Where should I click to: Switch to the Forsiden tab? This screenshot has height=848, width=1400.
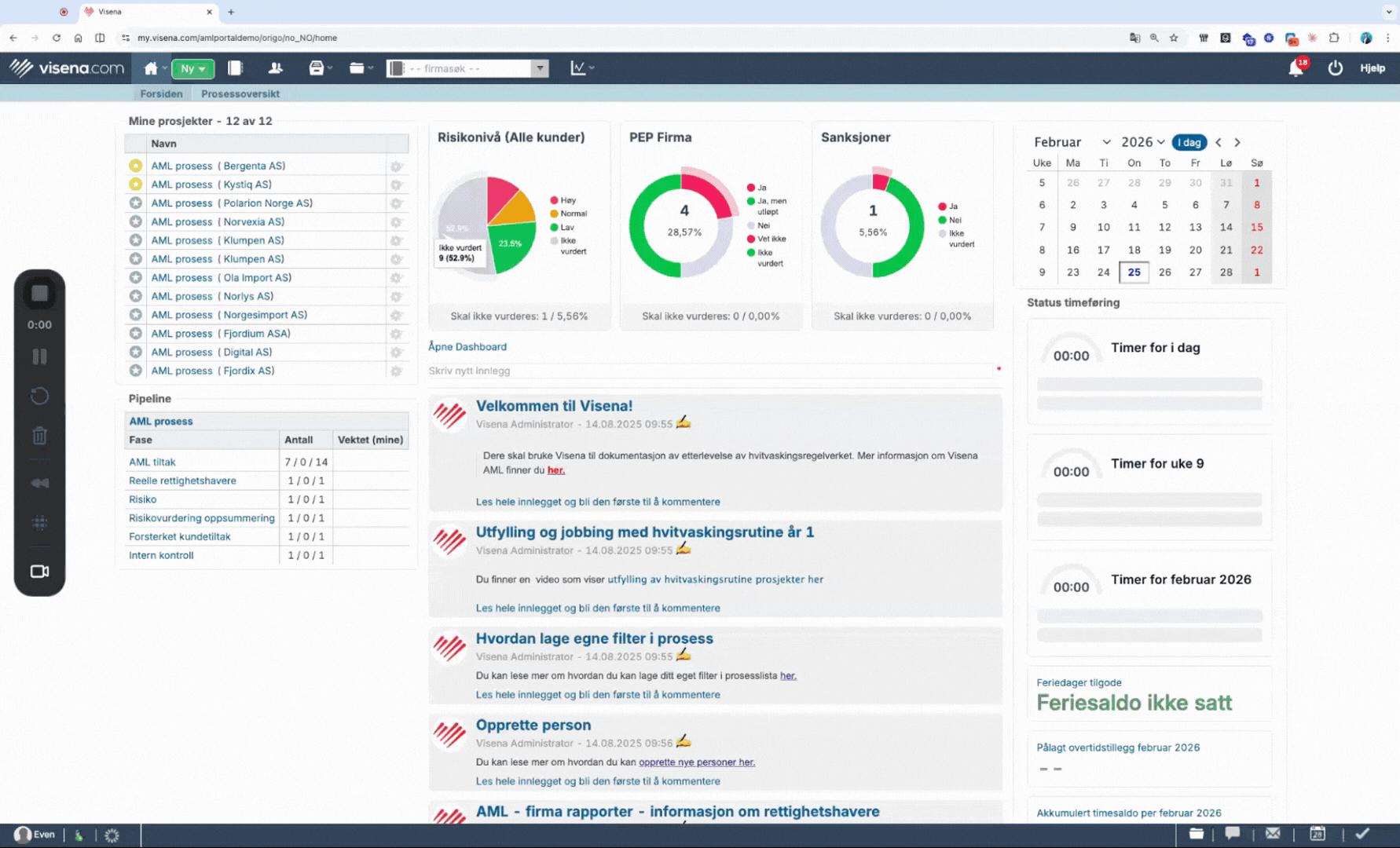[x=161, y=93]
